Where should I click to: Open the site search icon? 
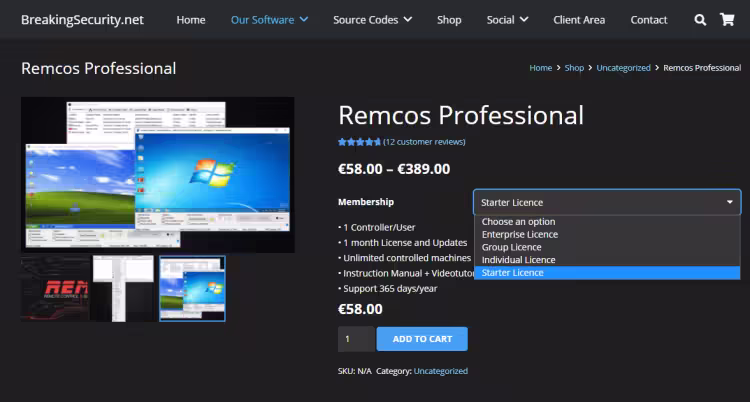[700, 20]
